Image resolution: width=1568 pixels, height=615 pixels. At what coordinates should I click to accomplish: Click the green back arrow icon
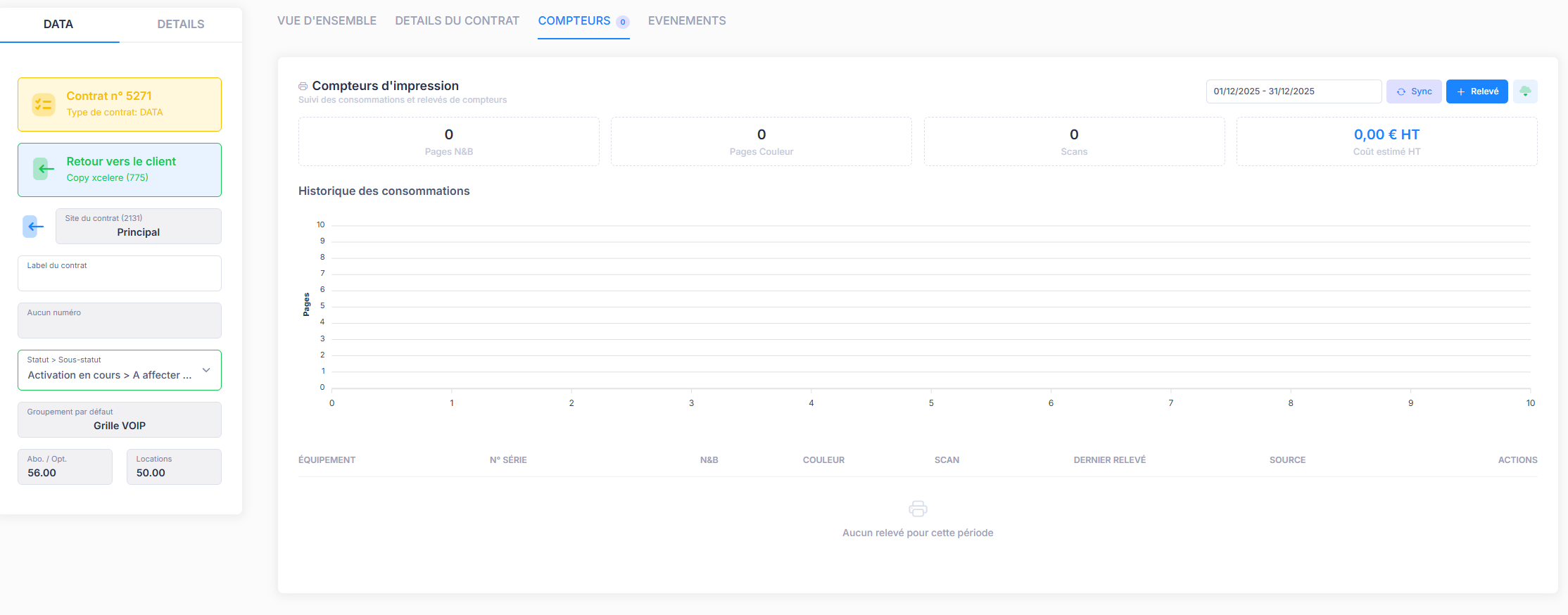[44, 169]
